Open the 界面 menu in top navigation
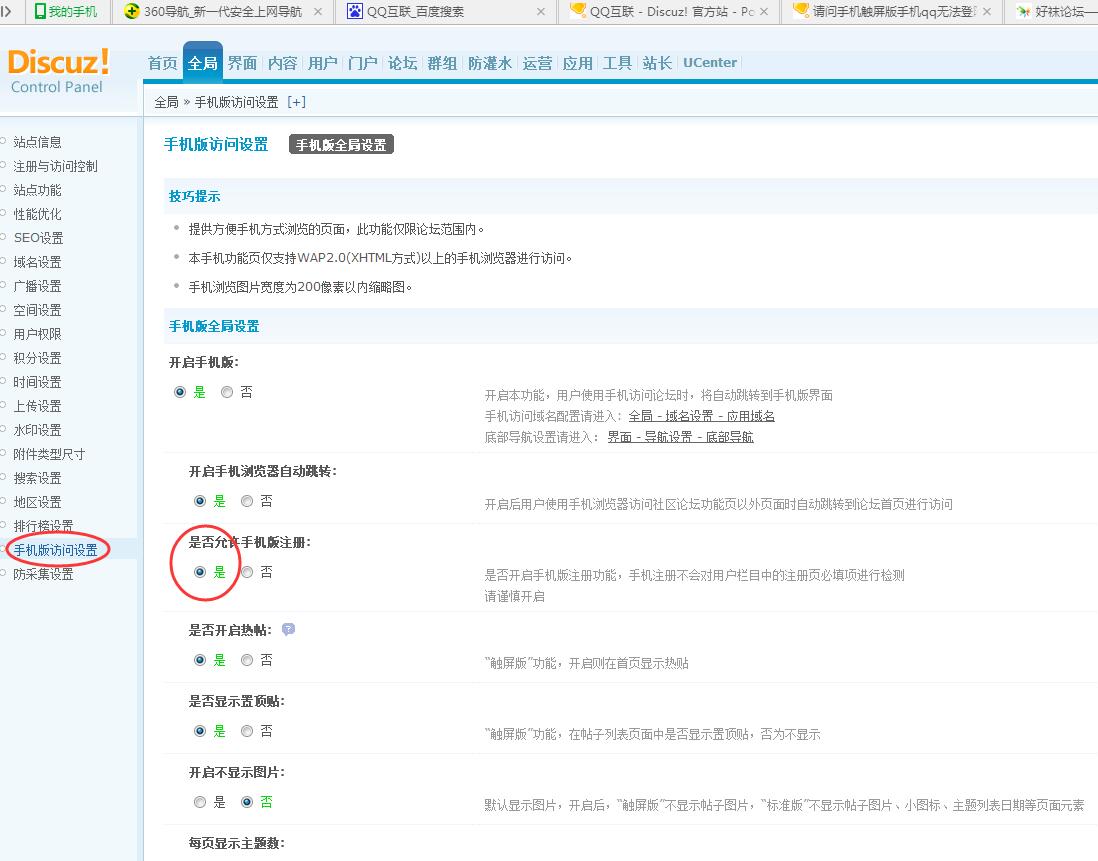 pyautogui.click(x=242, y=63)
